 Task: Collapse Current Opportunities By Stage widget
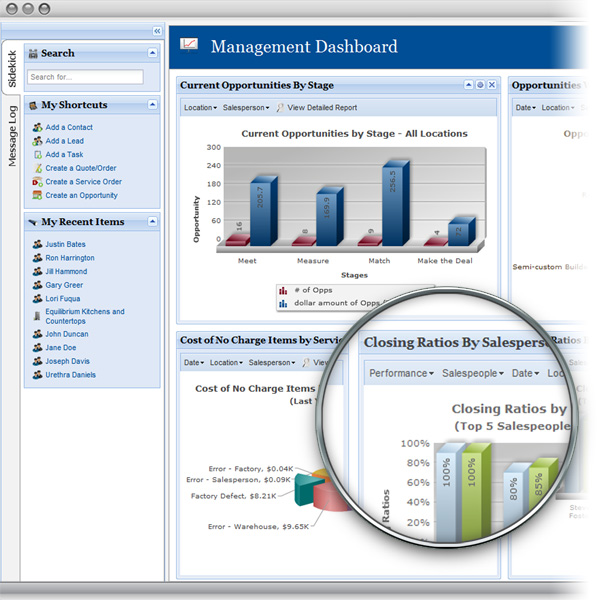[468, 85]
